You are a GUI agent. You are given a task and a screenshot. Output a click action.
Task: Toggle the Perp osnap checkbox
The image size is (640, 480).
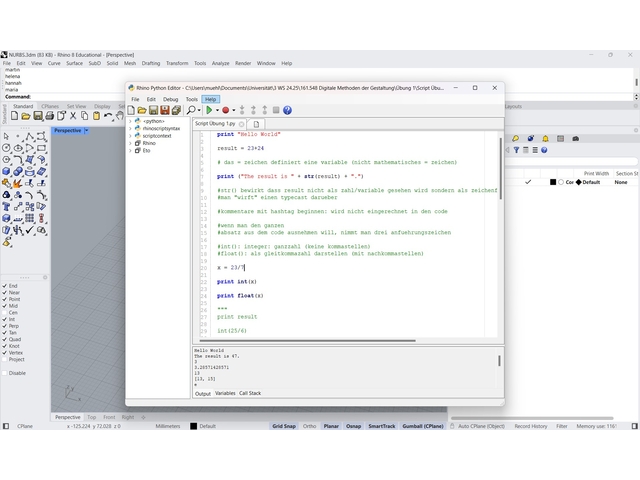[5, 326]
